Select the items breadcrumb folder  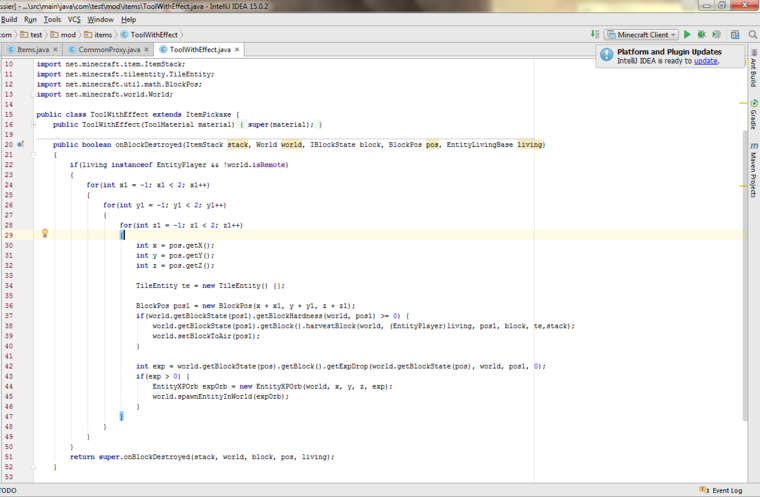pos(103,34)
